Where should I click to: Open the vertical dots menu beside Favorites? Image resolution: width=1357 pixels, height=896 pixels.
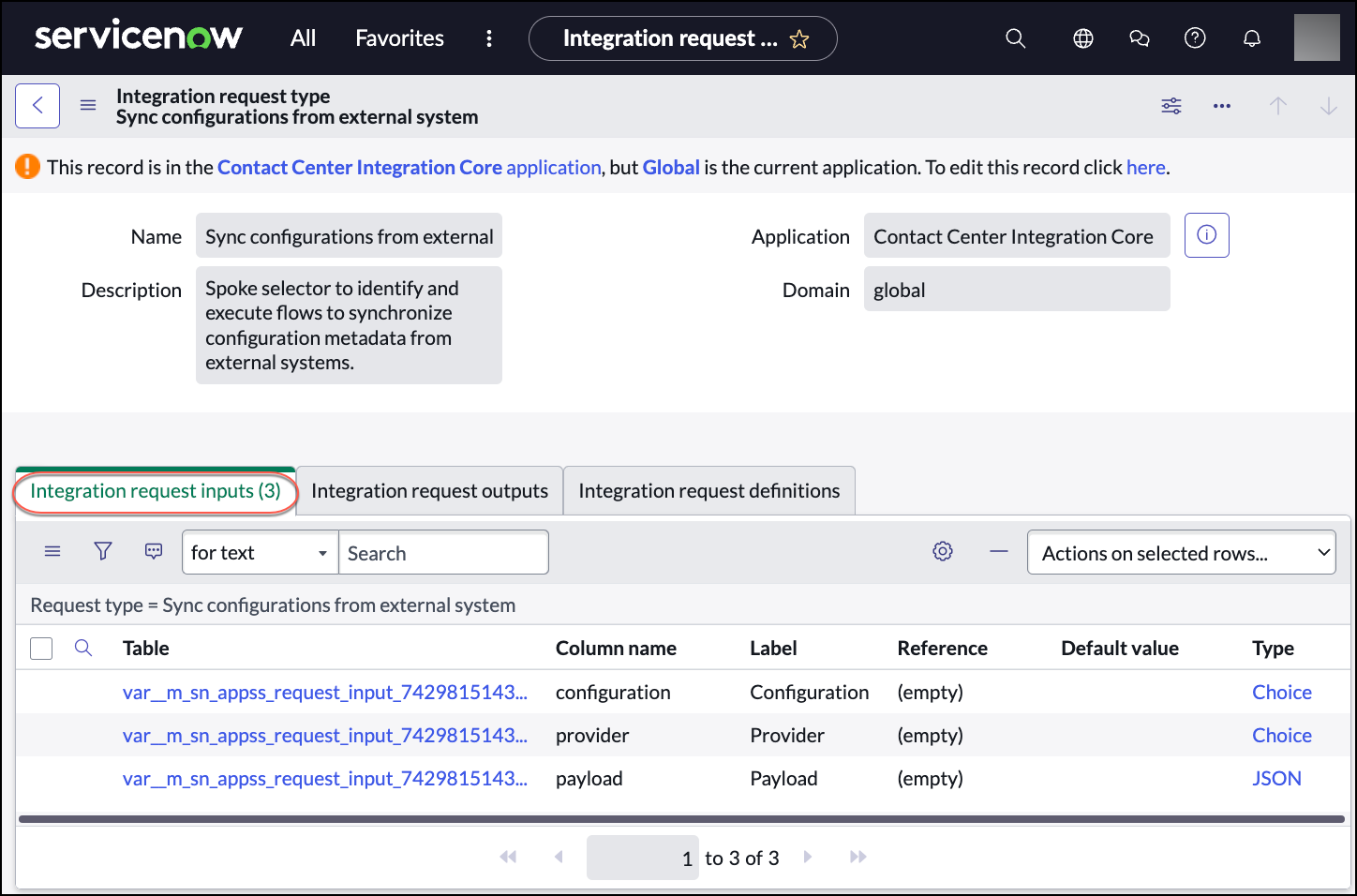coord(489,38)
